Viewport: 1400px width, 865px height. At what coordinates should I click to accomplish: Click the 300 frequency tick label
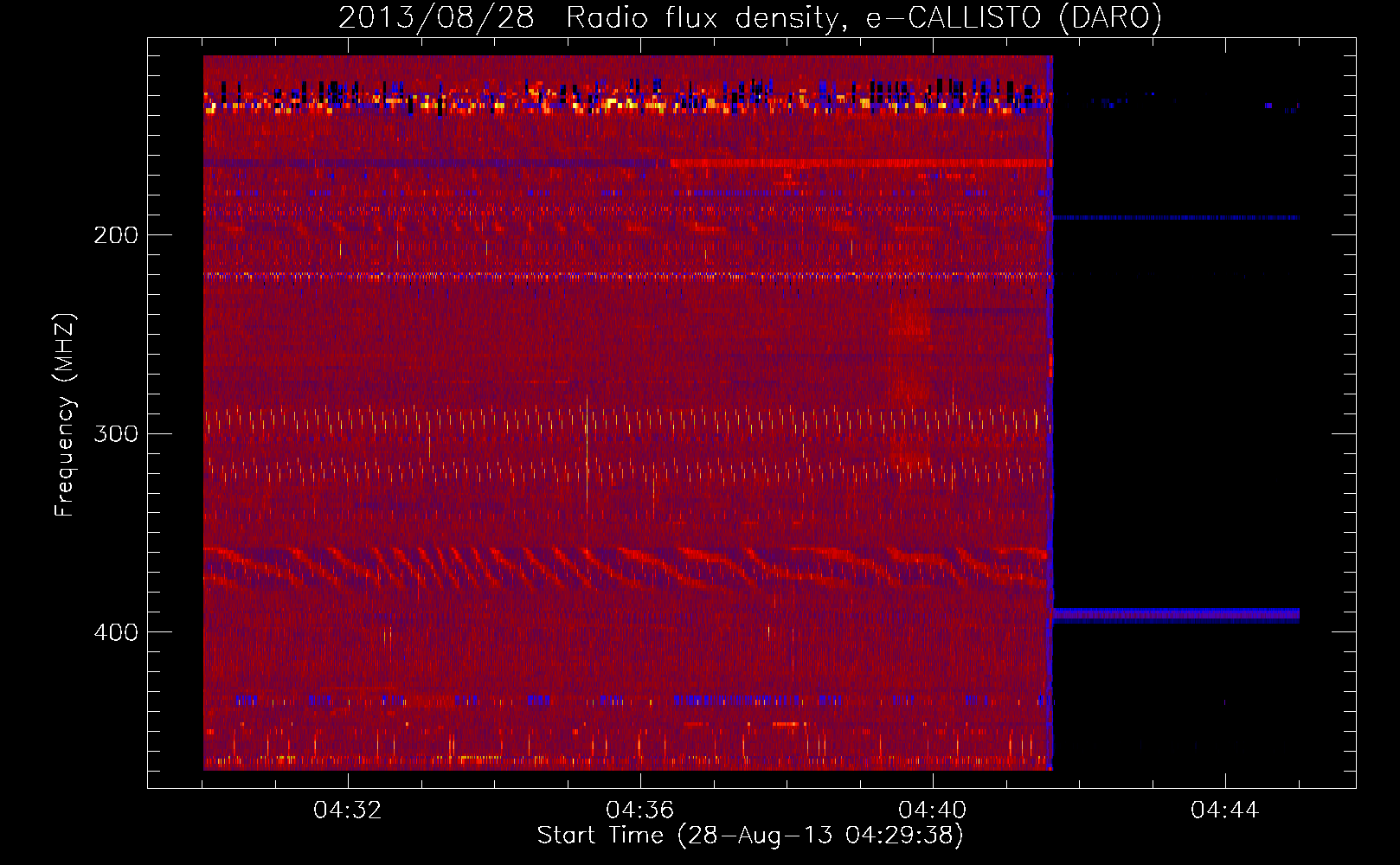pos(116,433)
